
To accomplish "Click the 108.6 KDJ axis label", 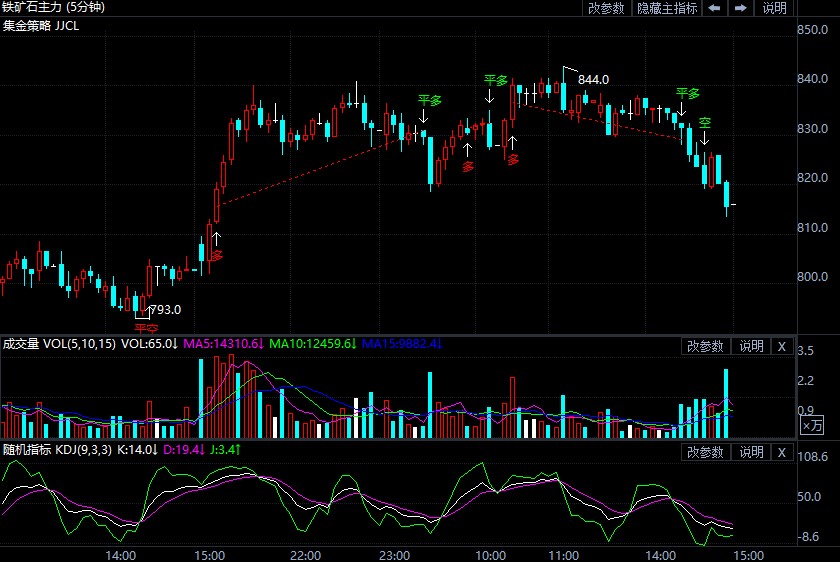I will (812, 456).
